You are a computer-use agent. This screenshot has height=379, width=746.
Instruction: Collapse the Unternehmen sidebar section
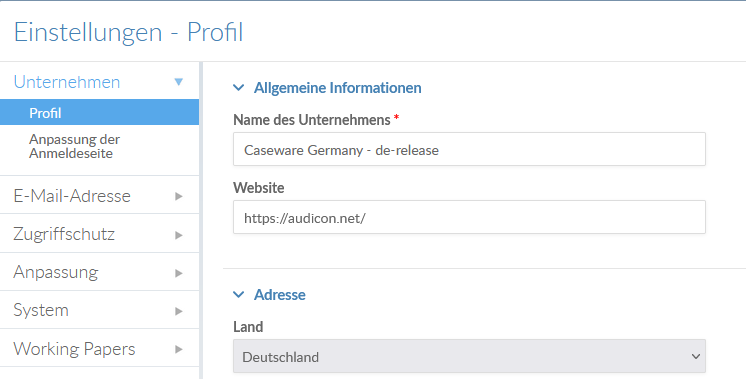(178, 82)
